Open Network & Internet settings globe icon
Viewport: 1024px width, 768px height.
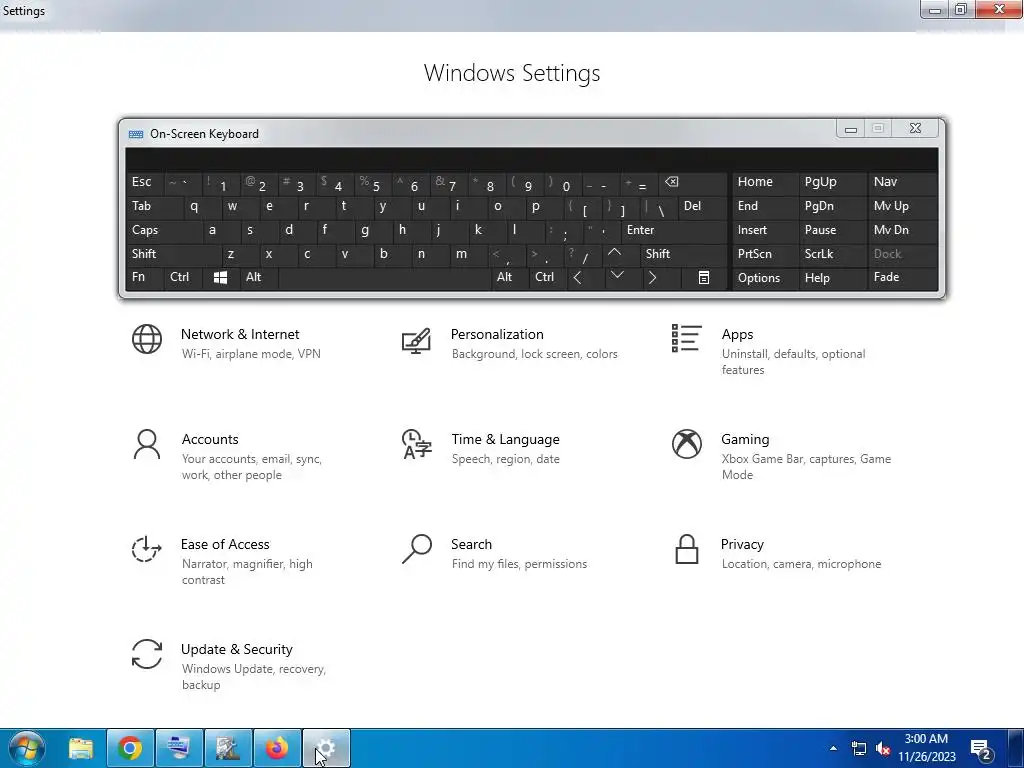[x=147, y=339]
